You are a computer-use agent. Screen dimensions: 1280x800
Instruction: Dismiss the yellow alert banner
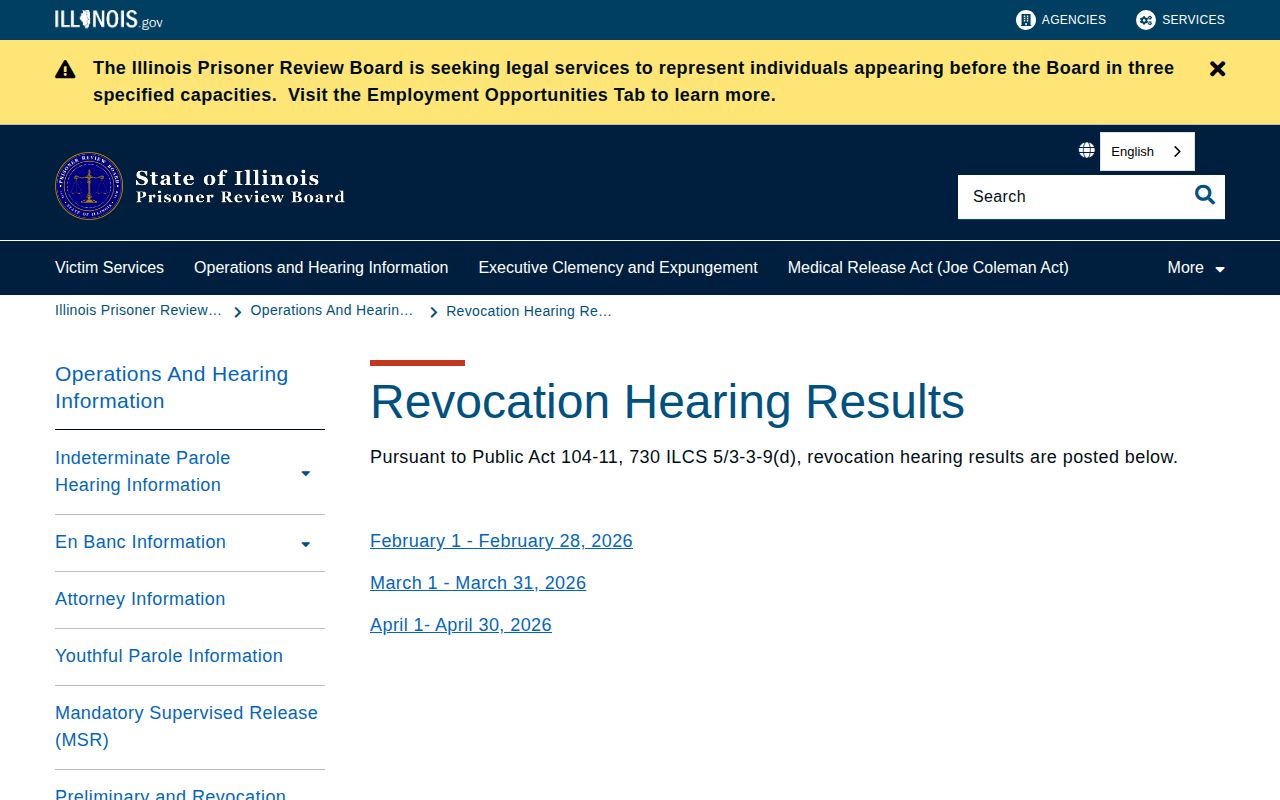tap(1217, 69)
